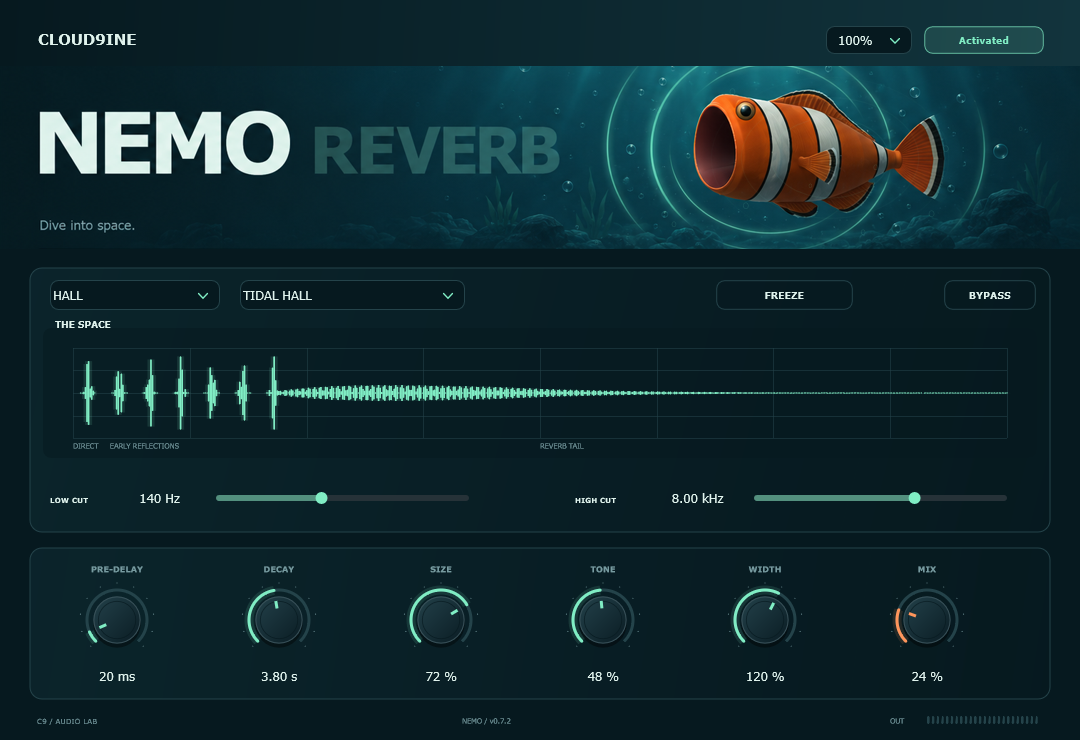Screen dimensions: 1080x740
Task: Click the DIRECT label under the waveform
Action: point(85,446)
